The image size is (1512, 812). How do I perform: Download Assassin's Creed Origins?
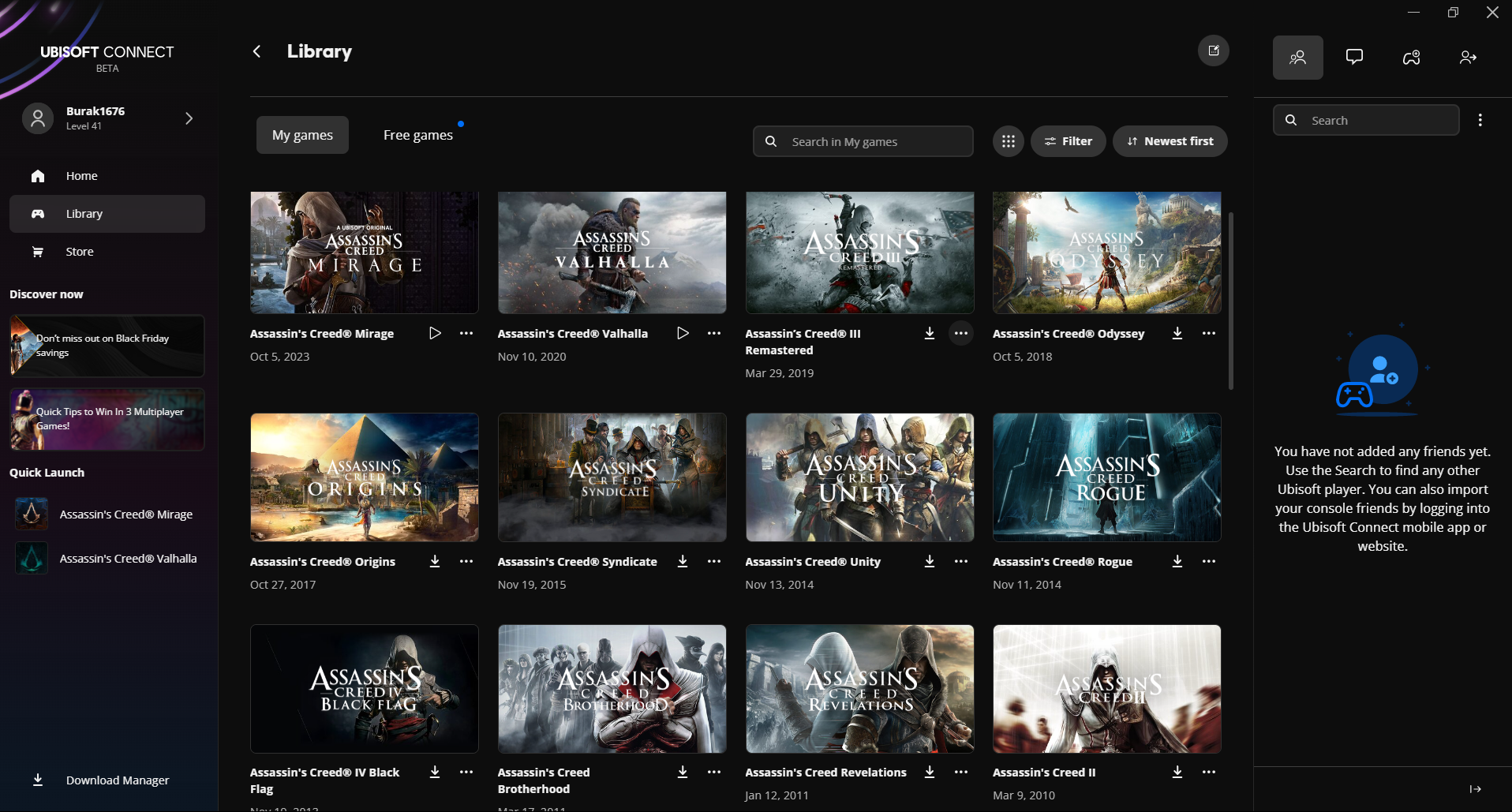click(435, 561)
